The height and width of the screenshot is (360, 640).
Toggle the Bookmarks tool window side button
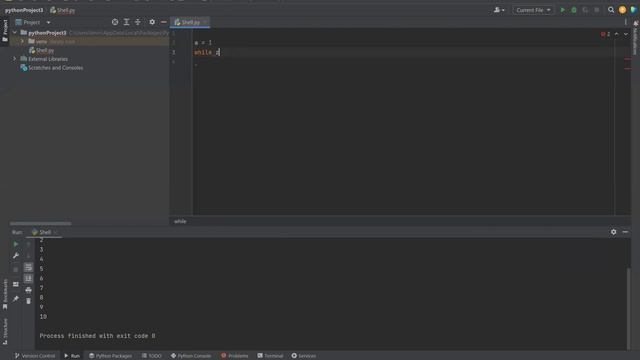5,294
